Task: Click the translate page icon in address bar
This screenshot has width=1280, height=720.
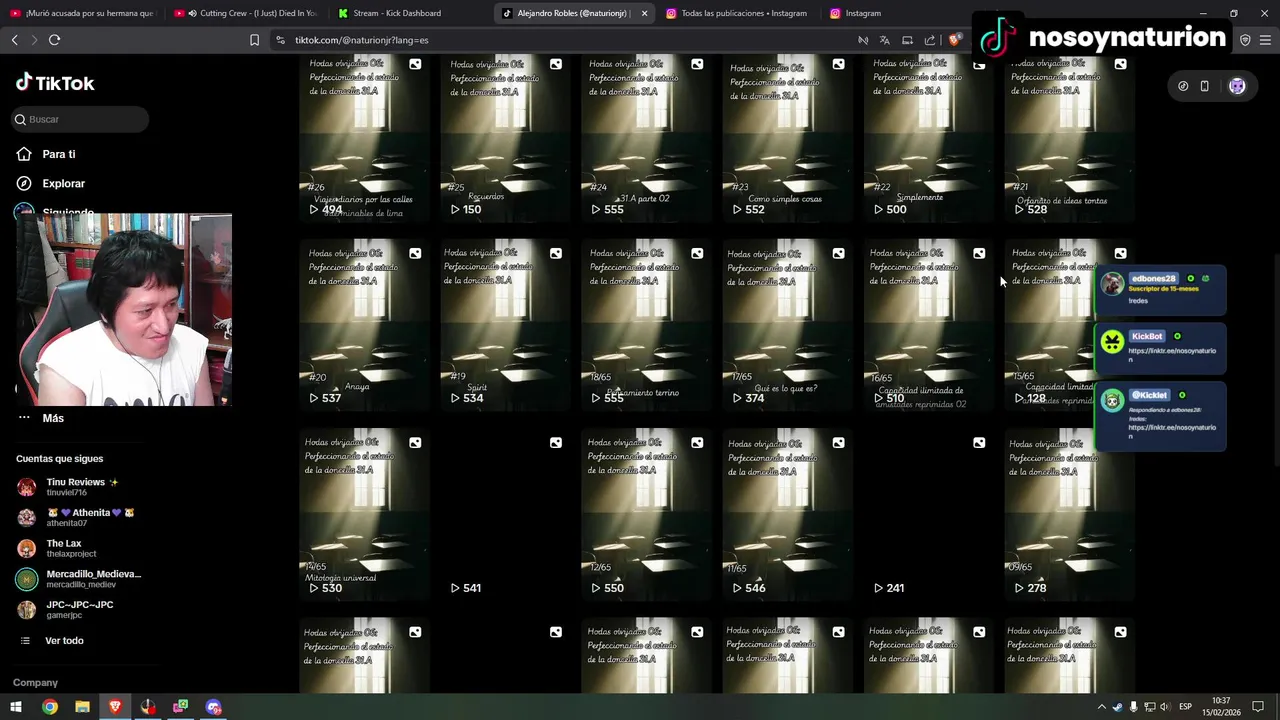Action: pyautogui.click(x=885, y=40)
